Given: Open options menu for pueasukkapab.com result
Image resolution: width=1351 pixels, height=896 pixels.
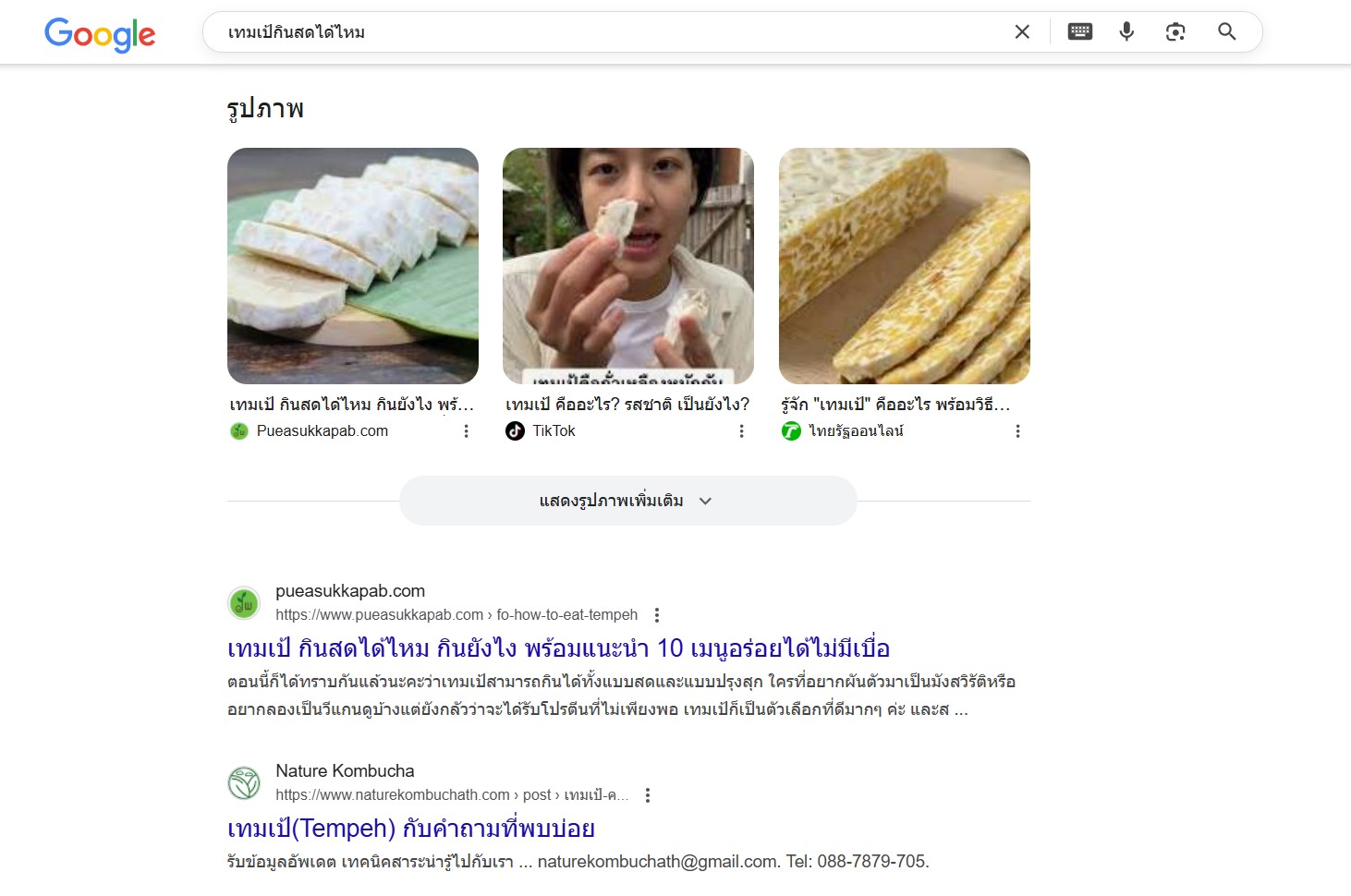Looking at the screenshot, I should (x=657, y=615).
